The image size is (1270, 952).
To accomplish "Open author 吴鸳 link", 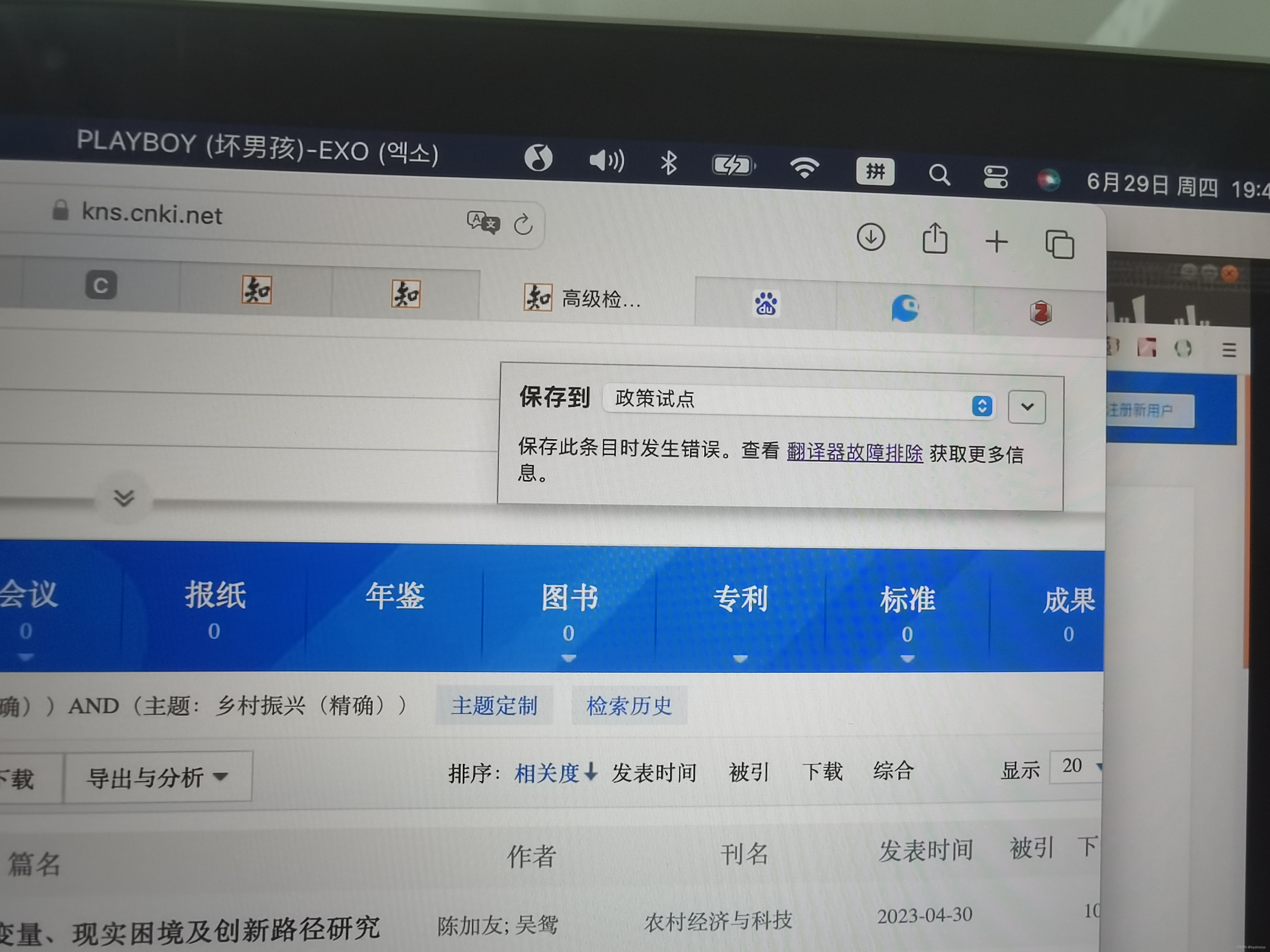I will (x=536, y=924).
